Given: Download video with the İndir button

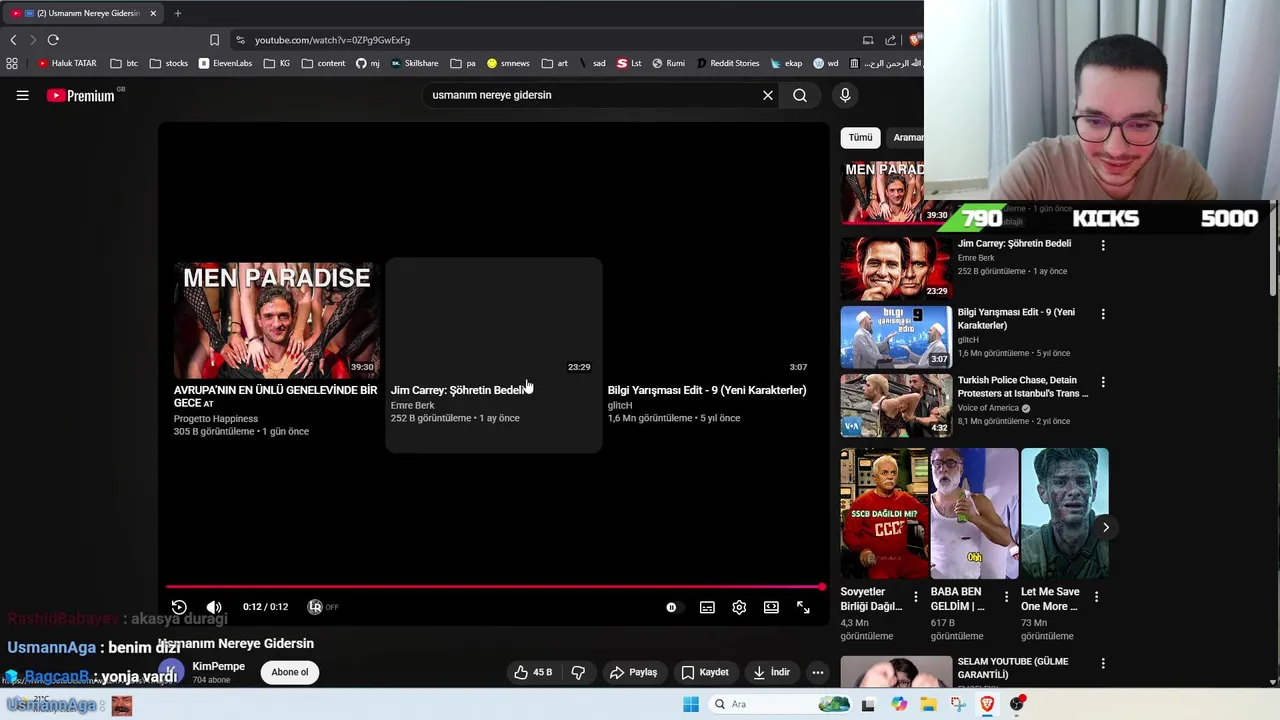Looking at the screenshot, I should pyautogui.click(x=771, y=672).
